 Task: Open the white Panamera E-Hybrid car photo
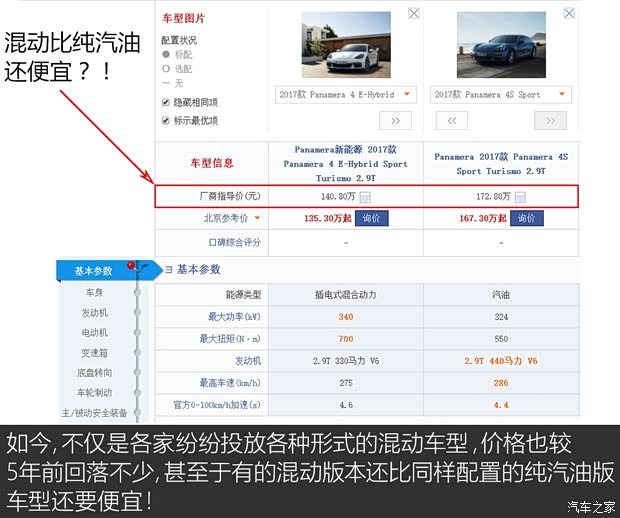(x=346, y=45)
